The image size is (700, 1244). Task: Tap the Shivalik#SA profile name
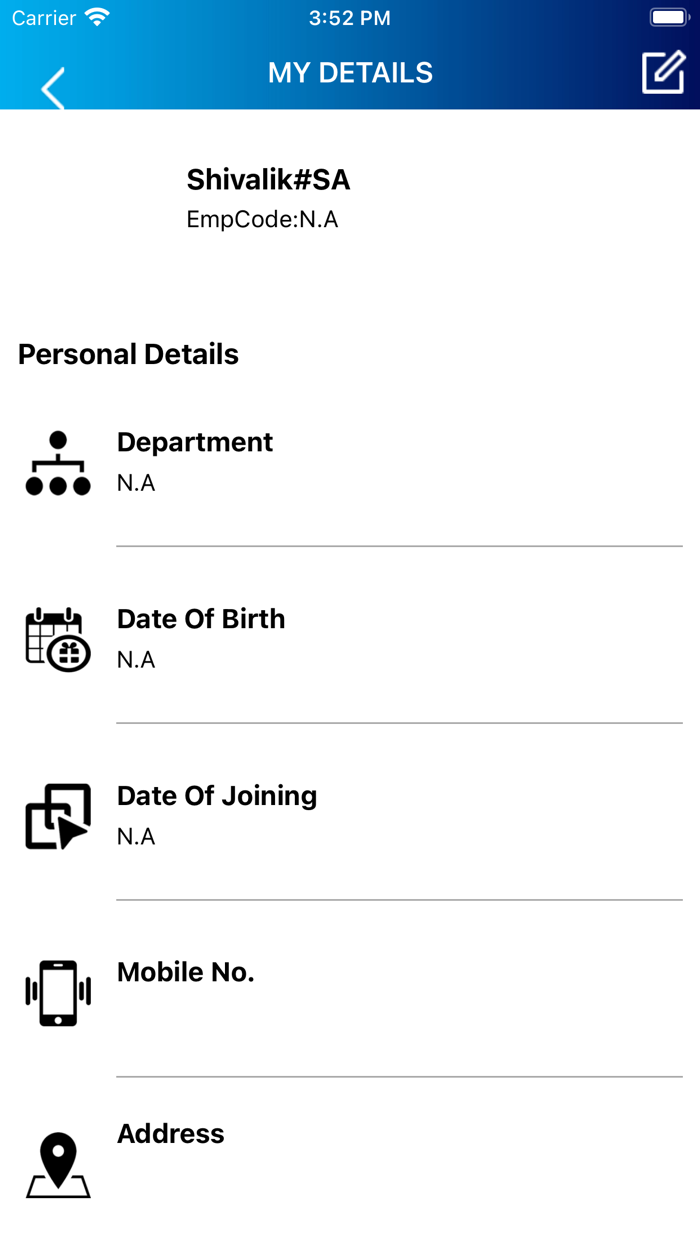point(268,180)
